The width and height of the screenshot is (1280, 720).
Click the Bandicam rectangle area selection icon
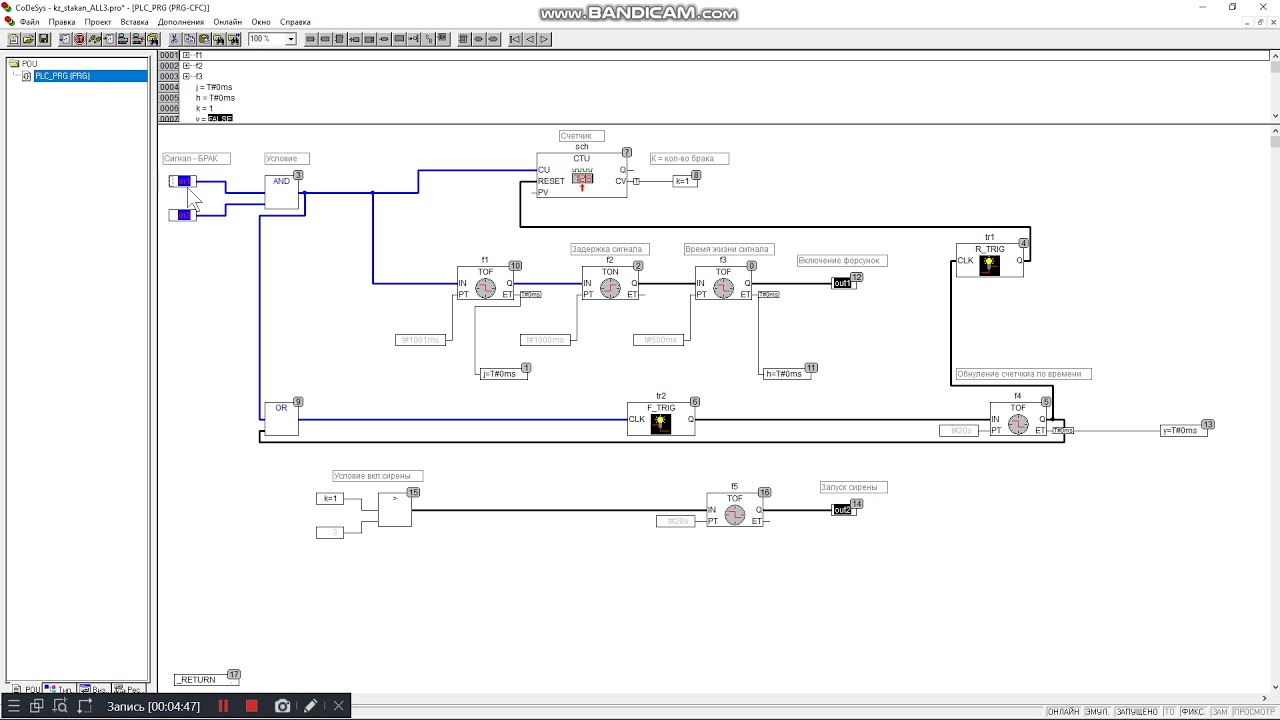[85, 706]
